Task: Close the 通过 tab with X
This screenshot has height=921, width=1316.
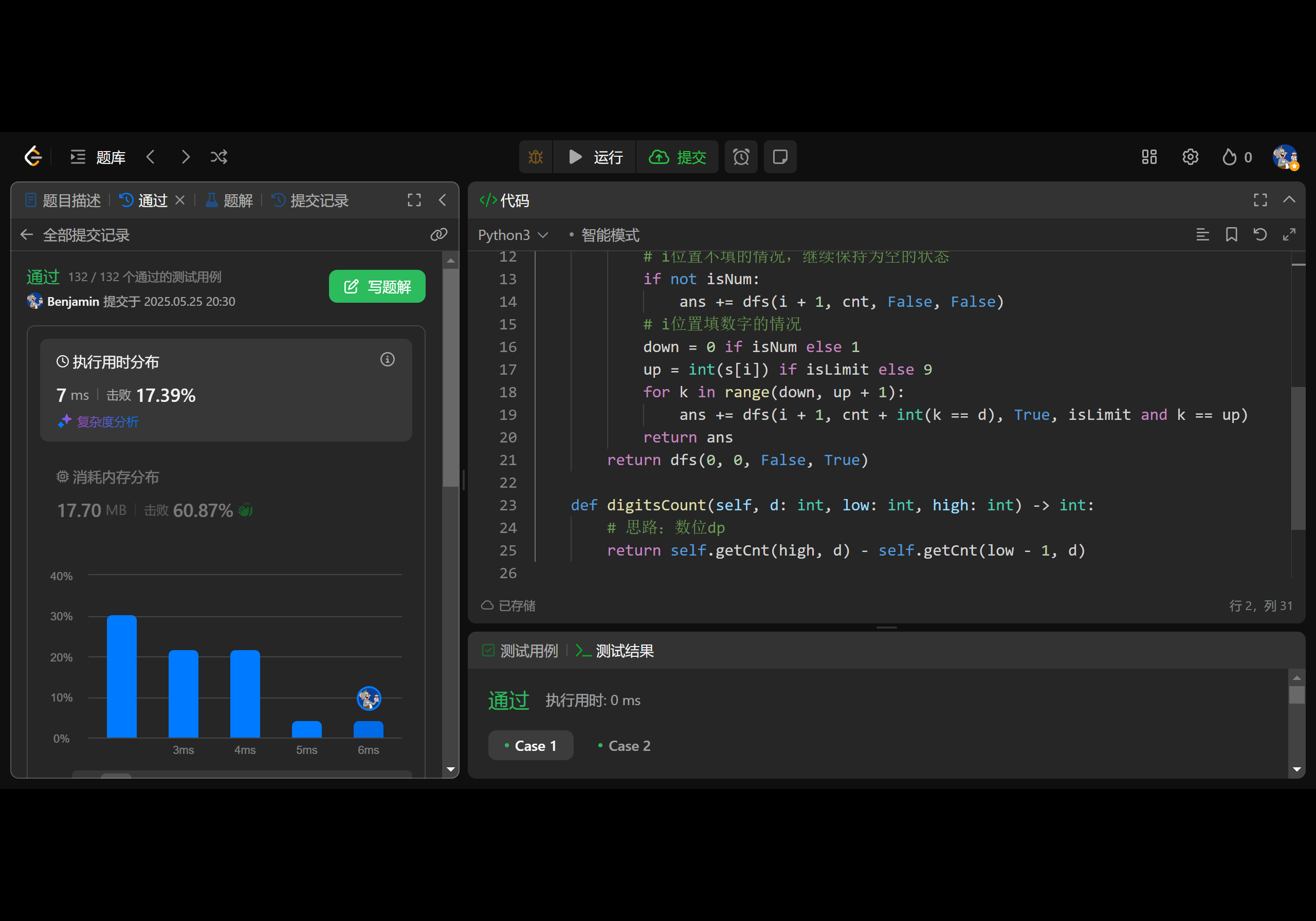Action: (180, 200)
